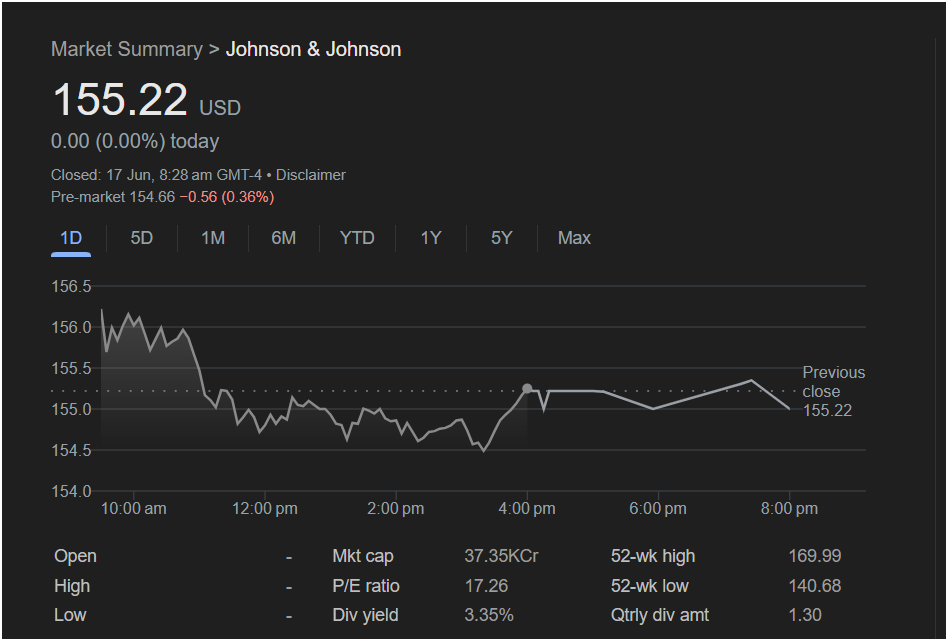Screen dimensions: 948x641
Task: Click the 1.30 quarterly dividend value
Action: (805, 615)
